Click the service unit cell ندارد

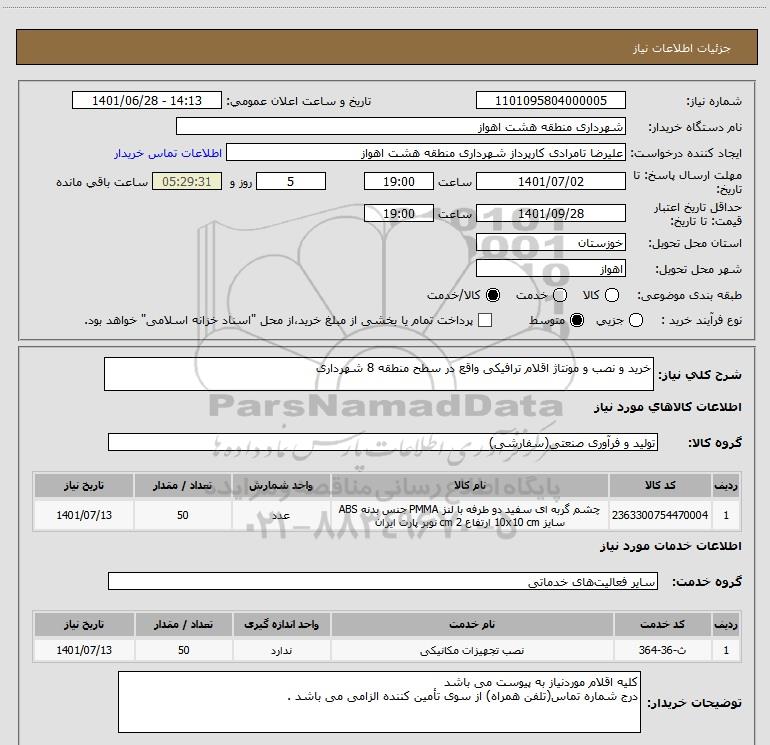point(281,650)
